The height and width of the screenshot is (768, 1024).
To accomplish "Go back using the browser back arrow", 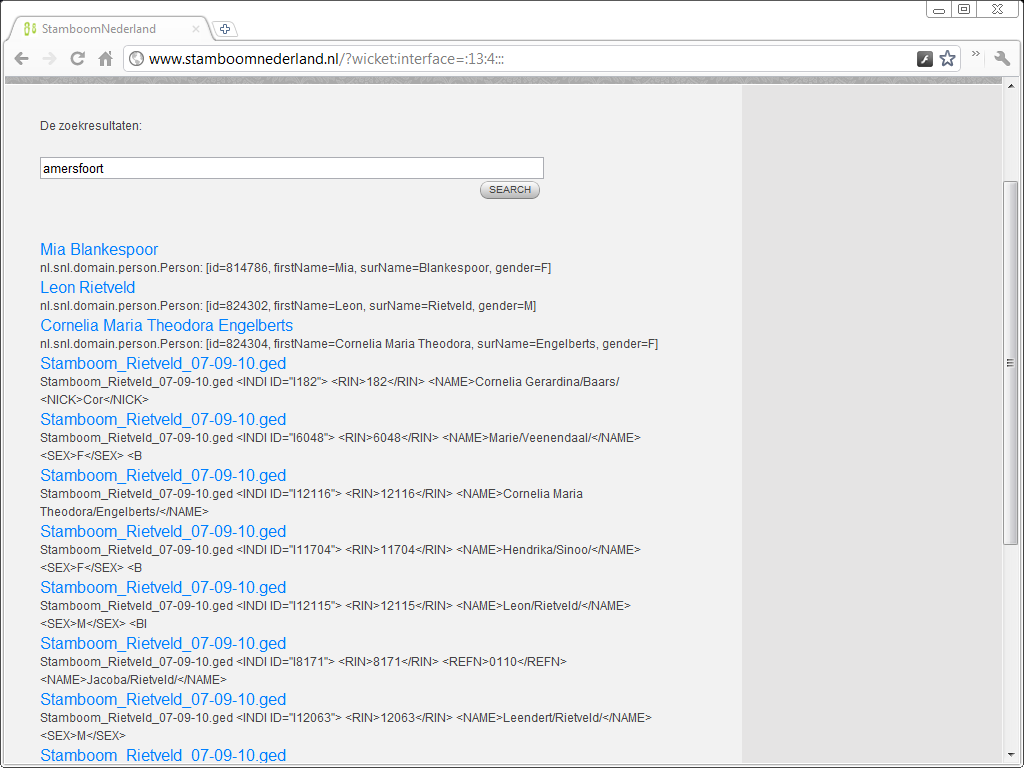I will (x=22, y=59).
